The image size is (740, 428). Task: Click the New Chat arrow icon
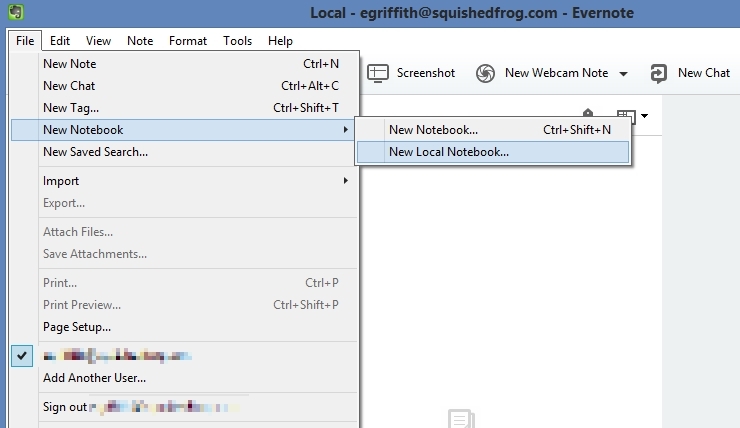(x=658, y=74)
